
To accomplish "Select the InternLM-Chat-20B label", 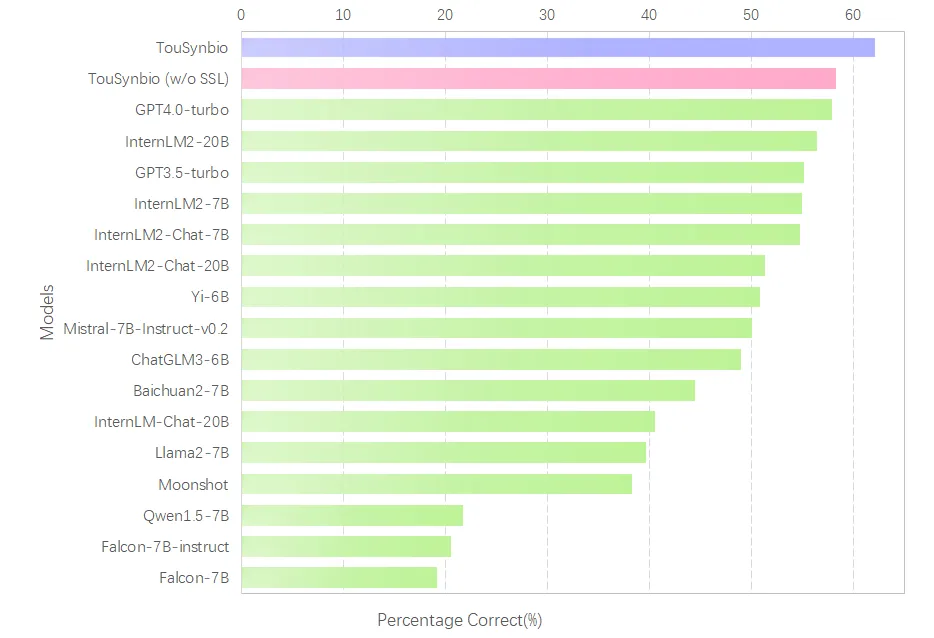I will pyautogui.click(x=162, y=422).
